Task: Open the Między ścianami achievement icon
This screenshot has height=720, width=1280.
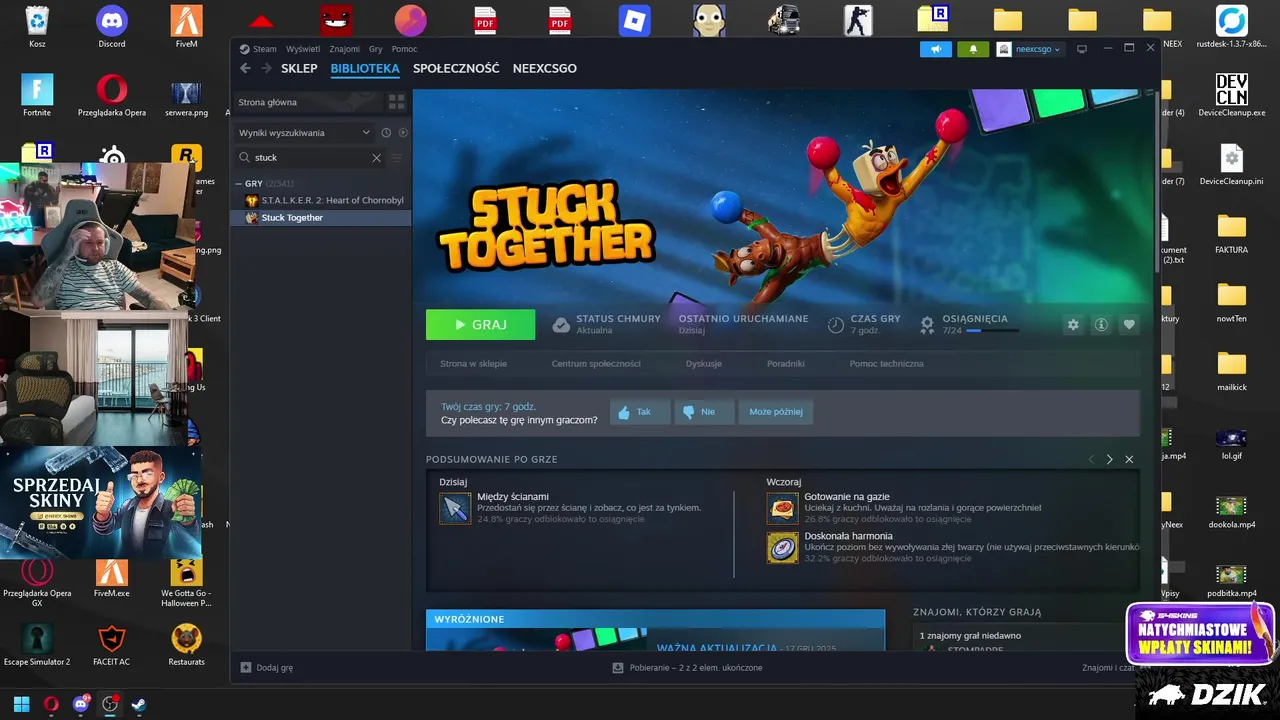Action: [x=455, y=508]
